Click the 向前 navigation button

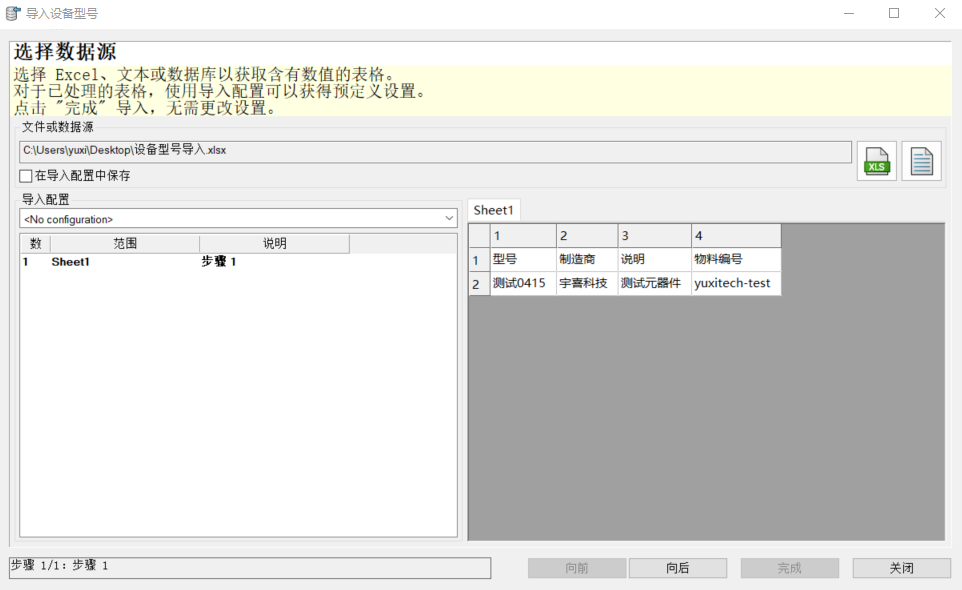click(x=576, y=567)
